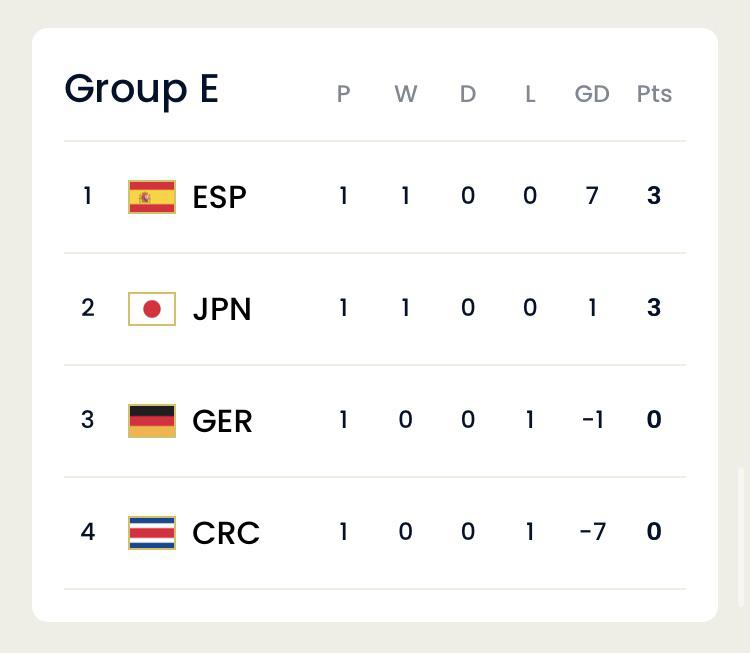Click Spain's goal difference value 7
Screen dimensions: 750x653
click(592, 196)
